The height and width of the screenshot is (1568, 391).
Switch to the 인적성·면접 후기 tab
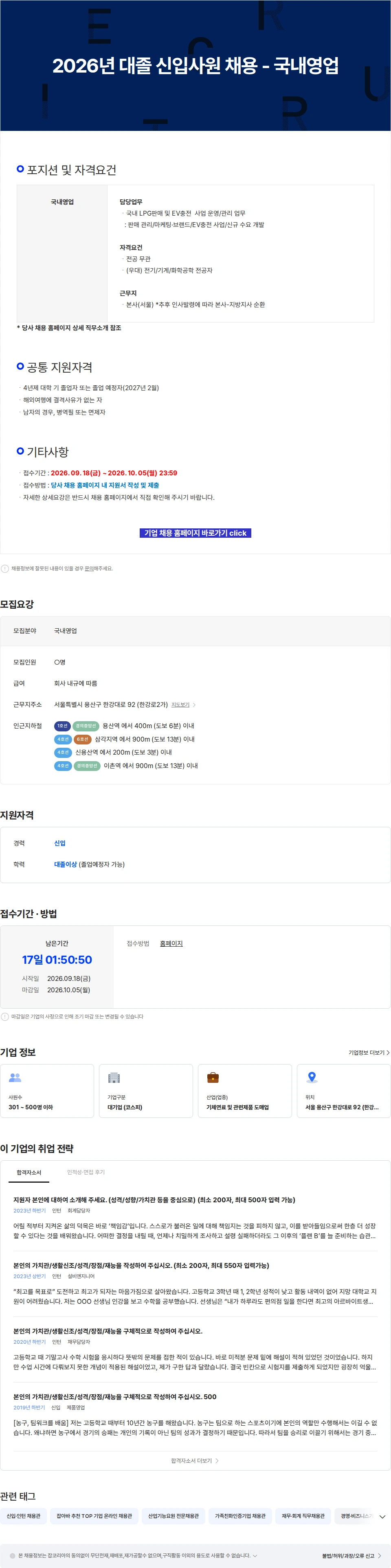click(x=86, y=1172)
